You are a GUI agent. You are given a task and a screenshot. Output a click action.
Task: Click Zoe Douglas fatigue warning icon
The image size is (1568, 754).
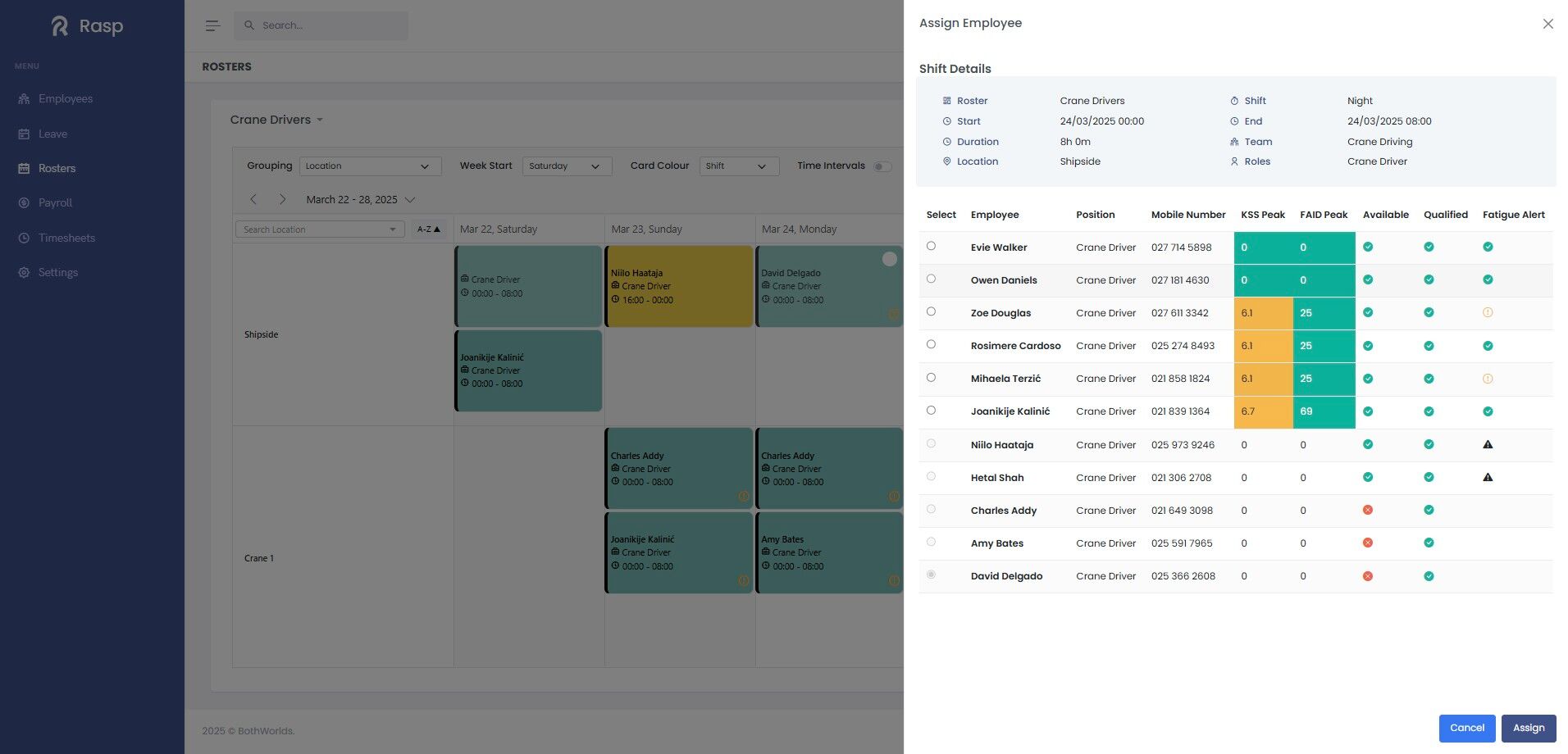pyautogui.click(x=1488, y=313)
